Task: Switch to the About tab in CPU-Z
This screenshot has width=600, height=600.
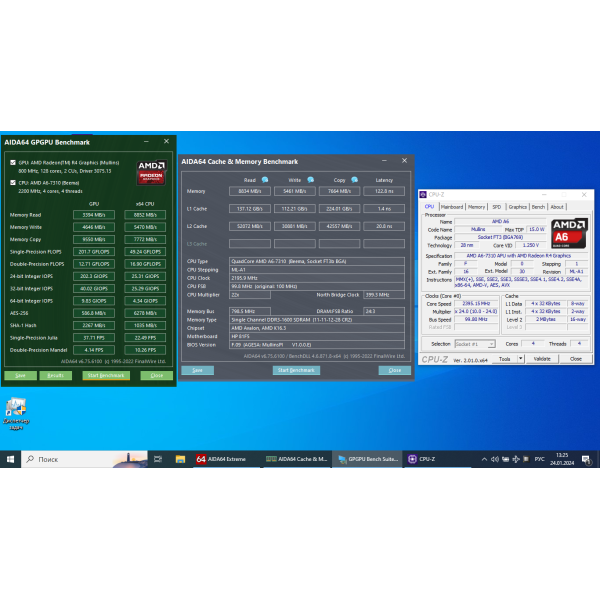Action: [557, 207]
